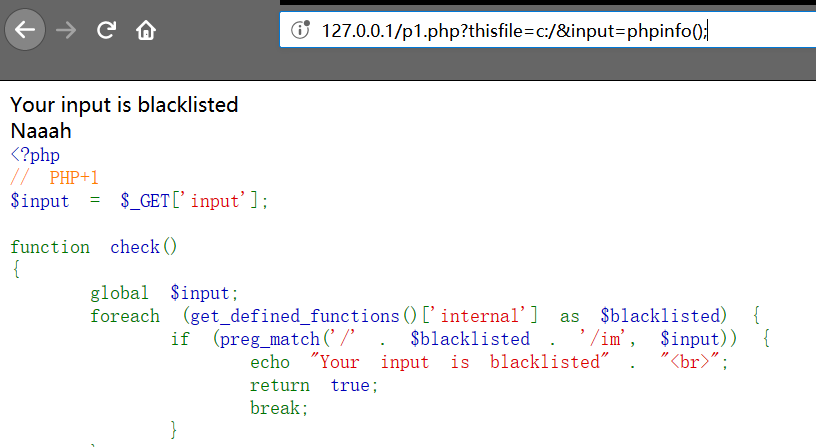
Task: Click the closing brace below 'break;'
Action: click(x=175, y=431)
